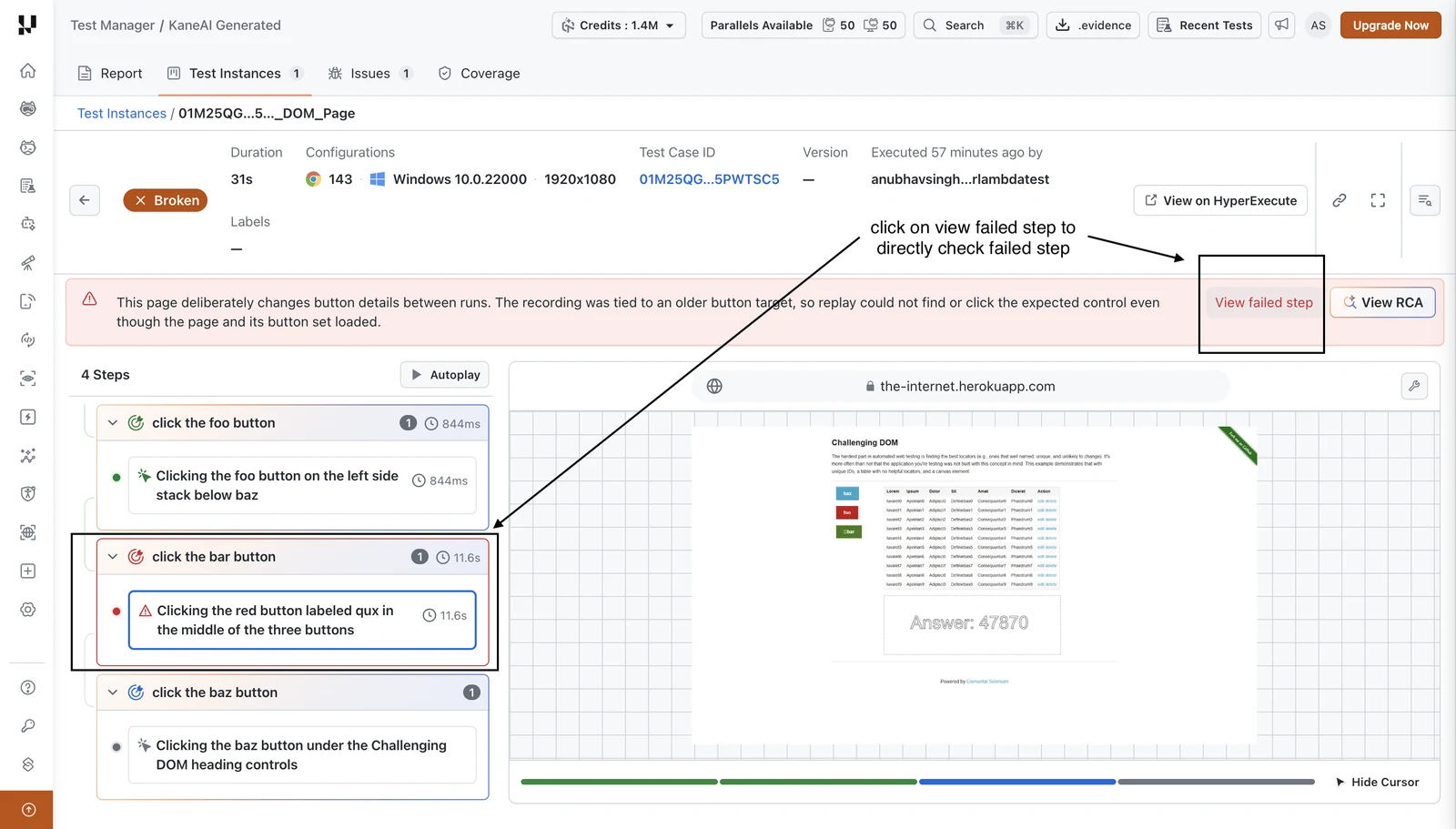Open the Search box
The width and height of the screenshot is (1456, 829).
click(975, 25)
